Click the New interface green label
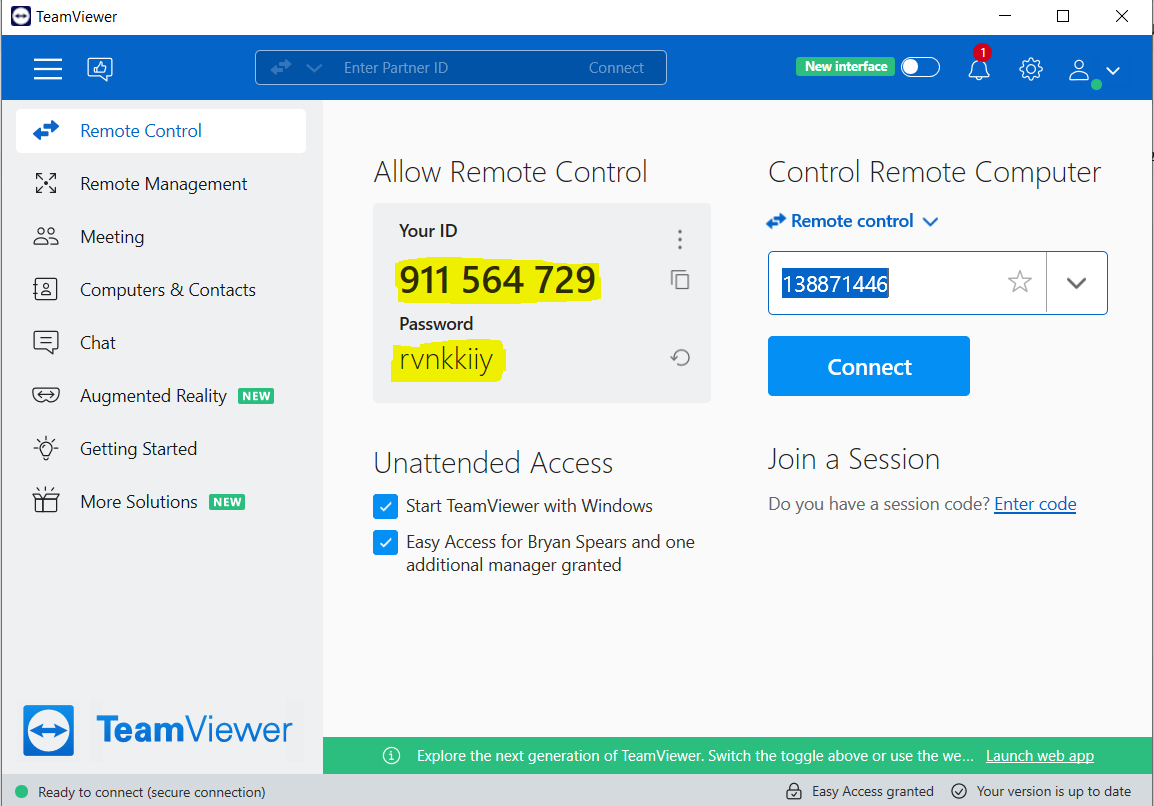Viewport: 1154px width, 806px height. pos(846,66)
